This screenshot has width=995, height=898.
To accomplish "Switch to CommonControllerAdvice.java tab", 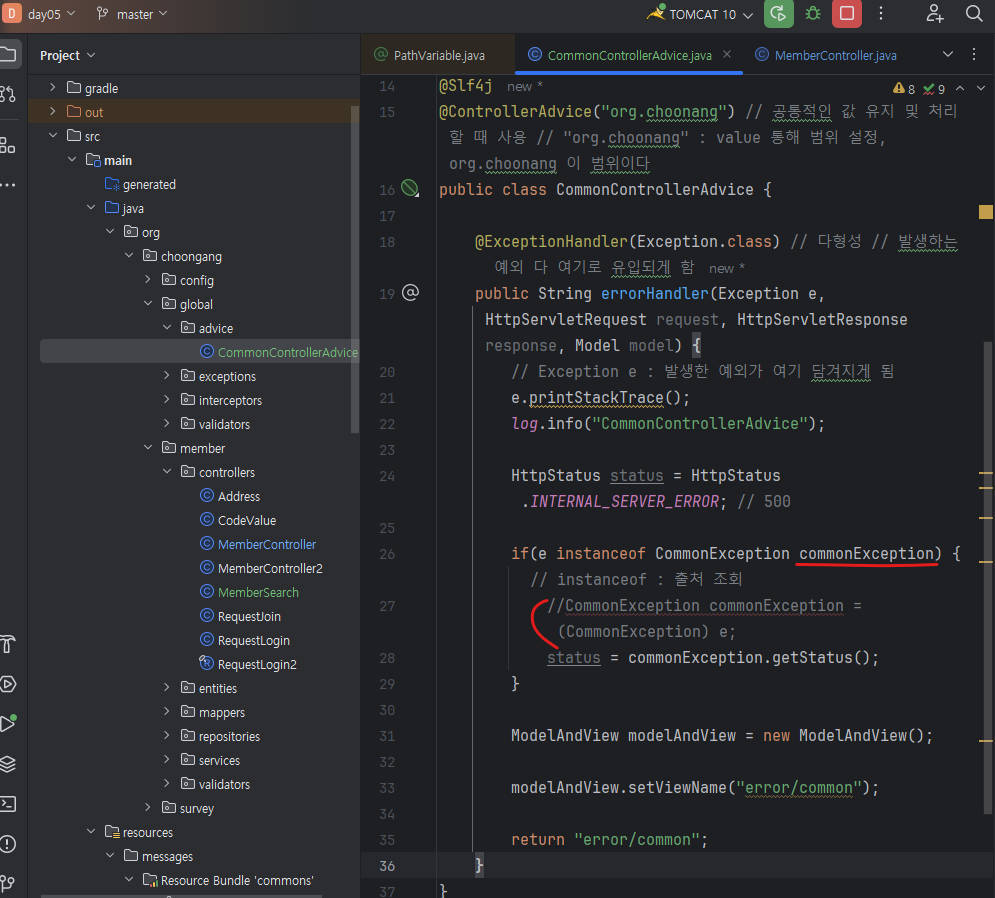I will [629, 55].
